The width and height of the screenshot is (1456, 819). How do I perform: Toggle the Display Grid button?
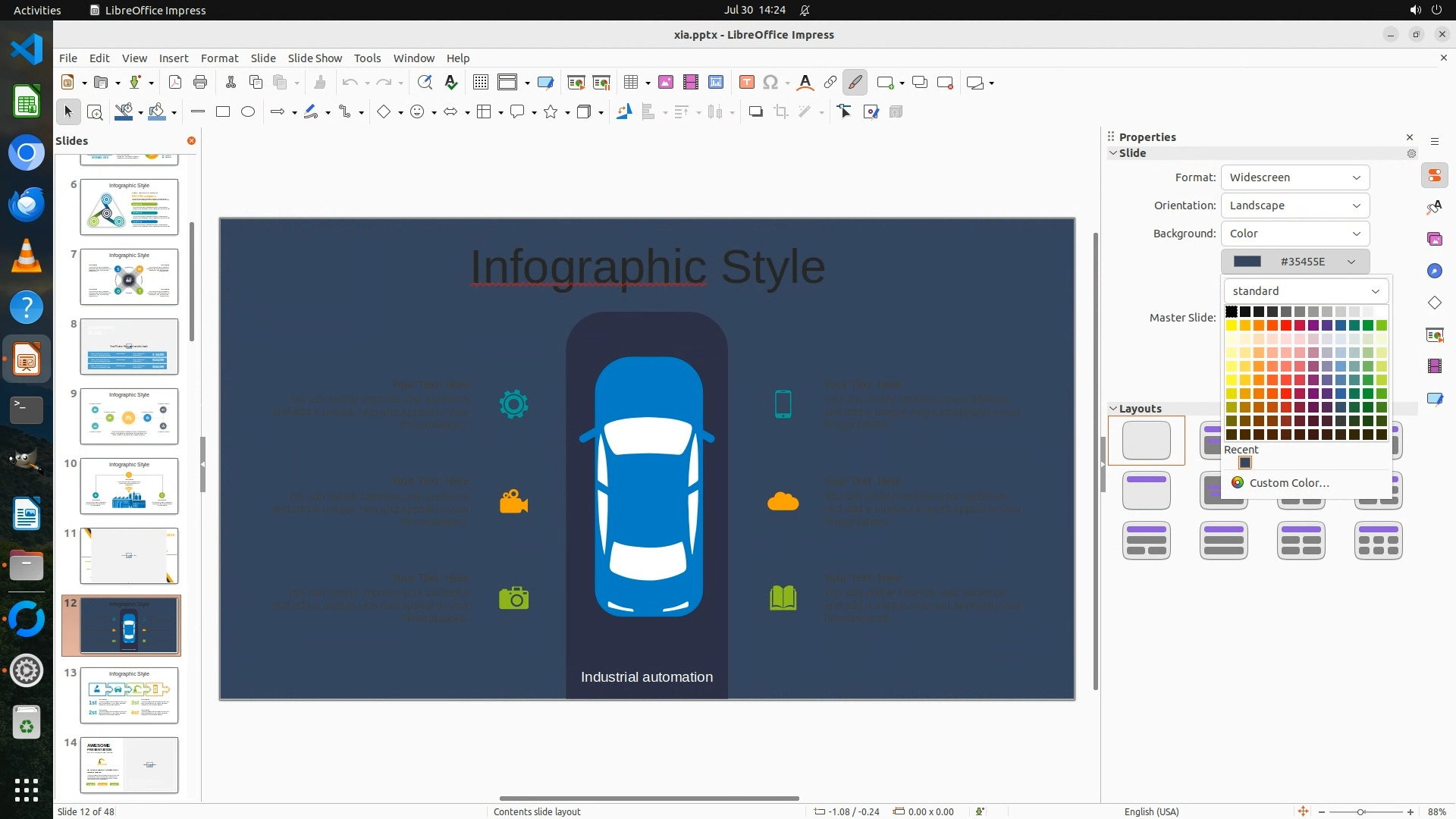pos(480,83)
